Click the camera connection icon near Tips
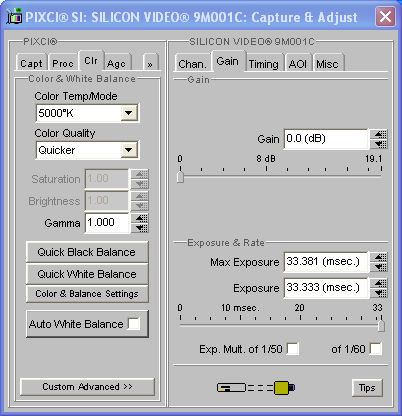The width and height of the screenshot is (402, 416). click(256, 387)
